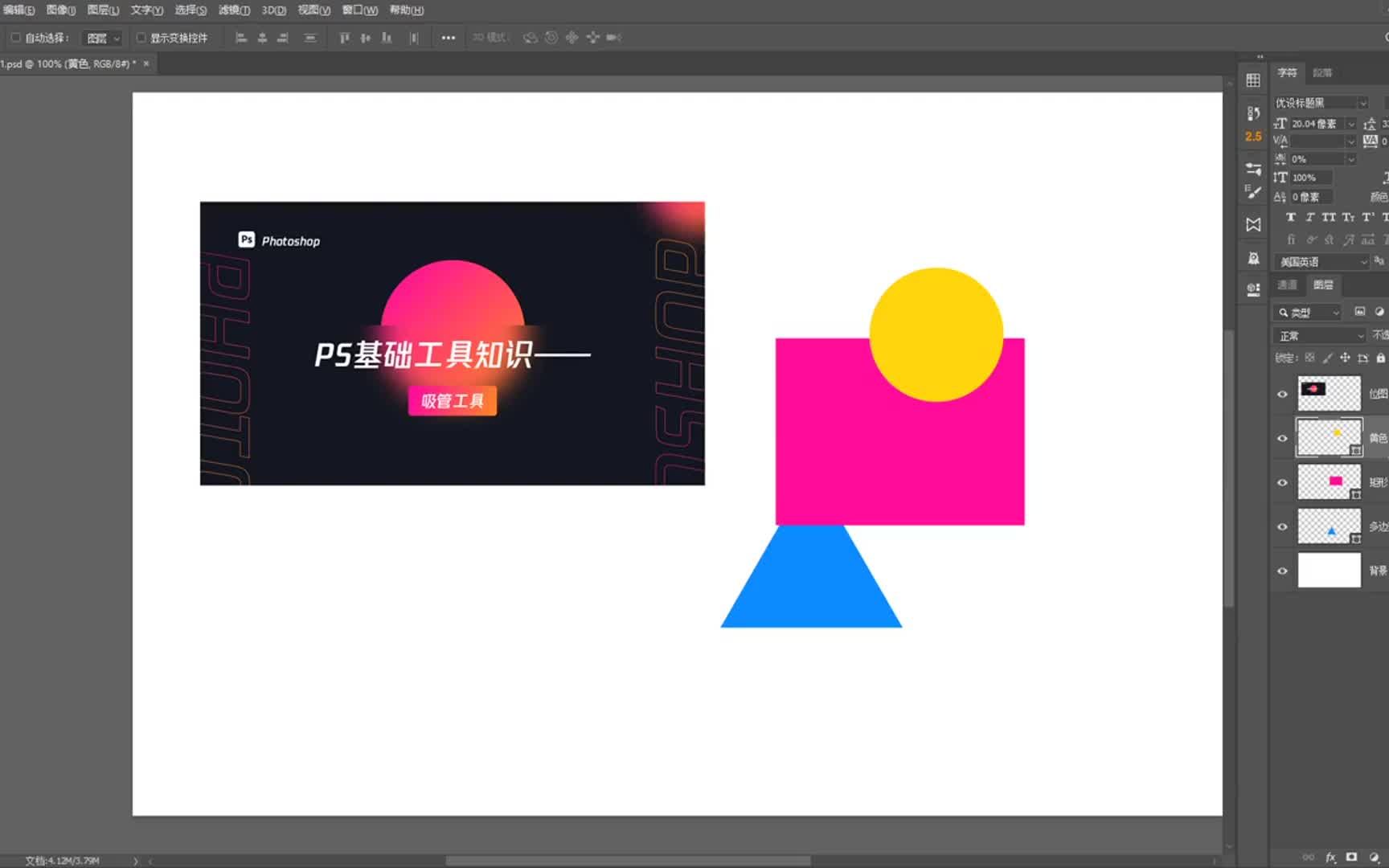Open the History panel icon in dock

click(1253, 113)
